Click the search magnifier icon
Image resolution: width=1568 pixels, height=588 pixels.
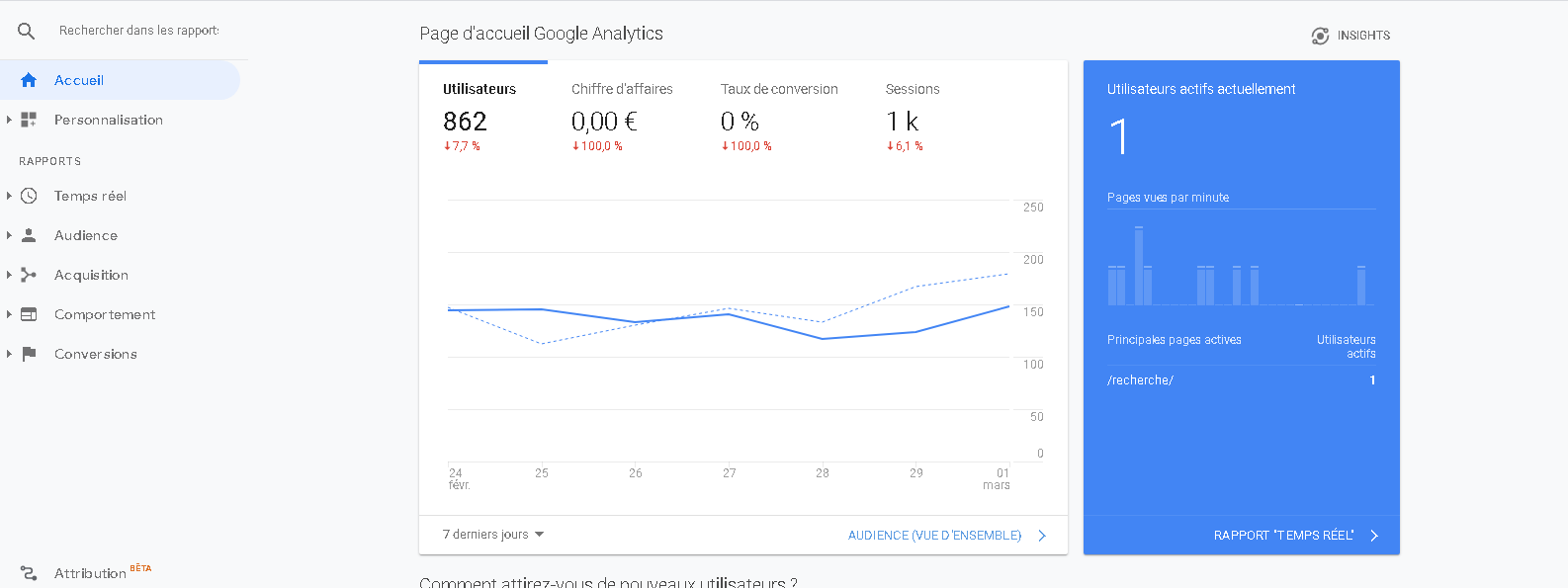[27, 32]
